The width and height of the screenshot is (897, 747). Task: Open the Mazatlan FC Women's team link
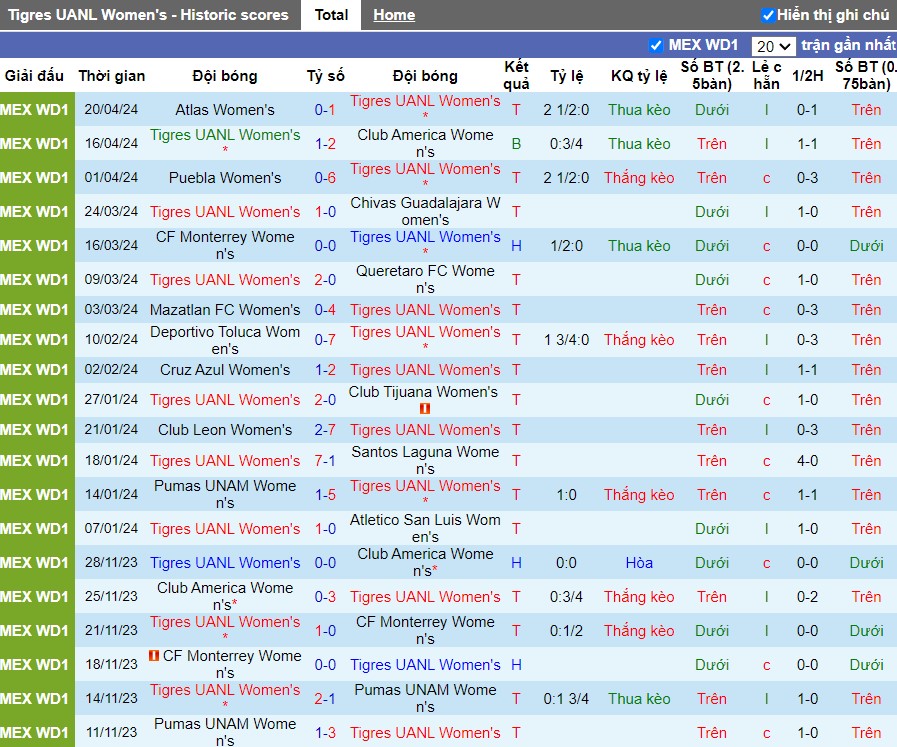coord(225,309)
